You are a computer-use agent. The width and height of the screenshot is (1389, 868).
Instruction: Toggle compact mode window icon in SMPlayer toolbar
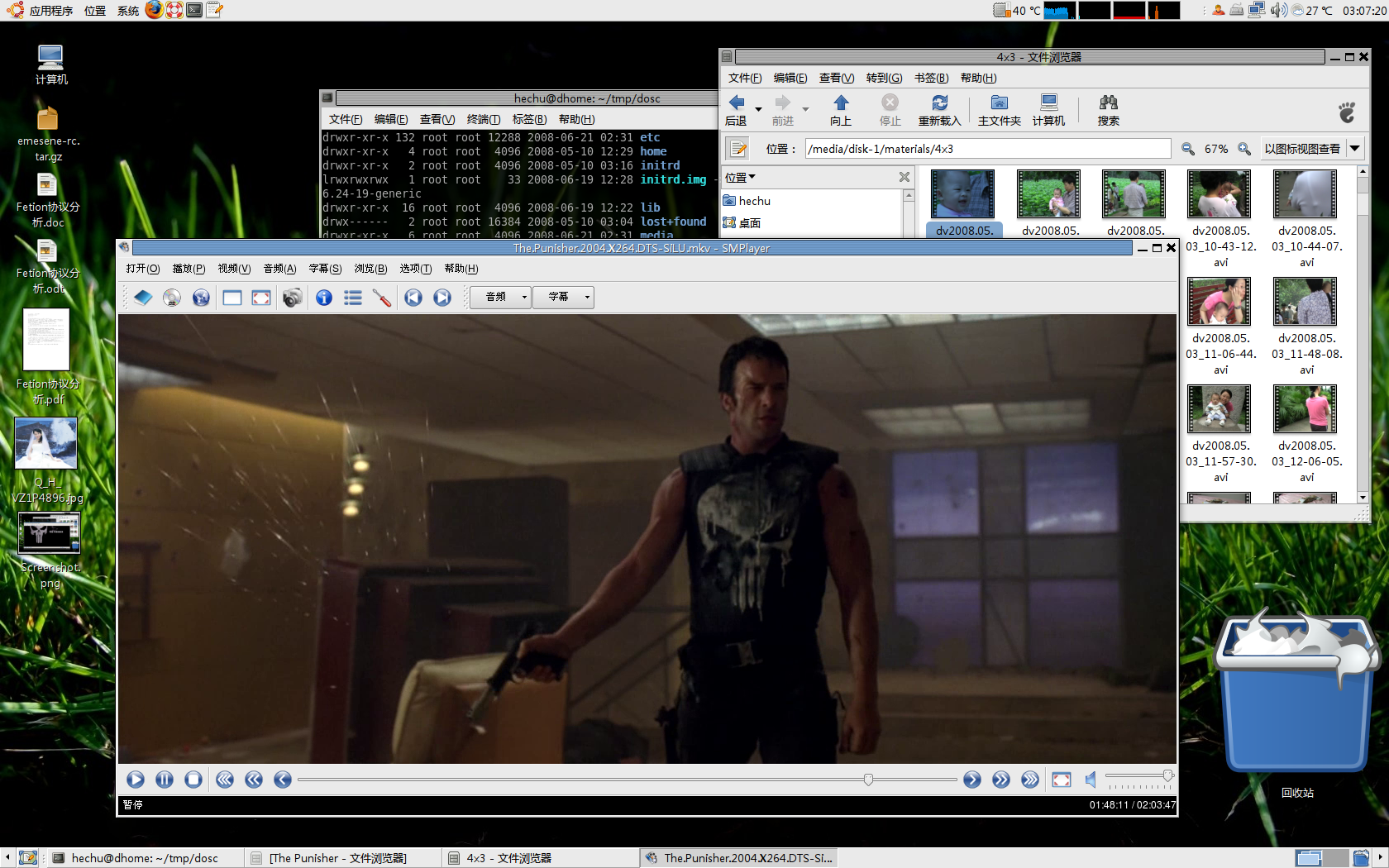point(232,298)
